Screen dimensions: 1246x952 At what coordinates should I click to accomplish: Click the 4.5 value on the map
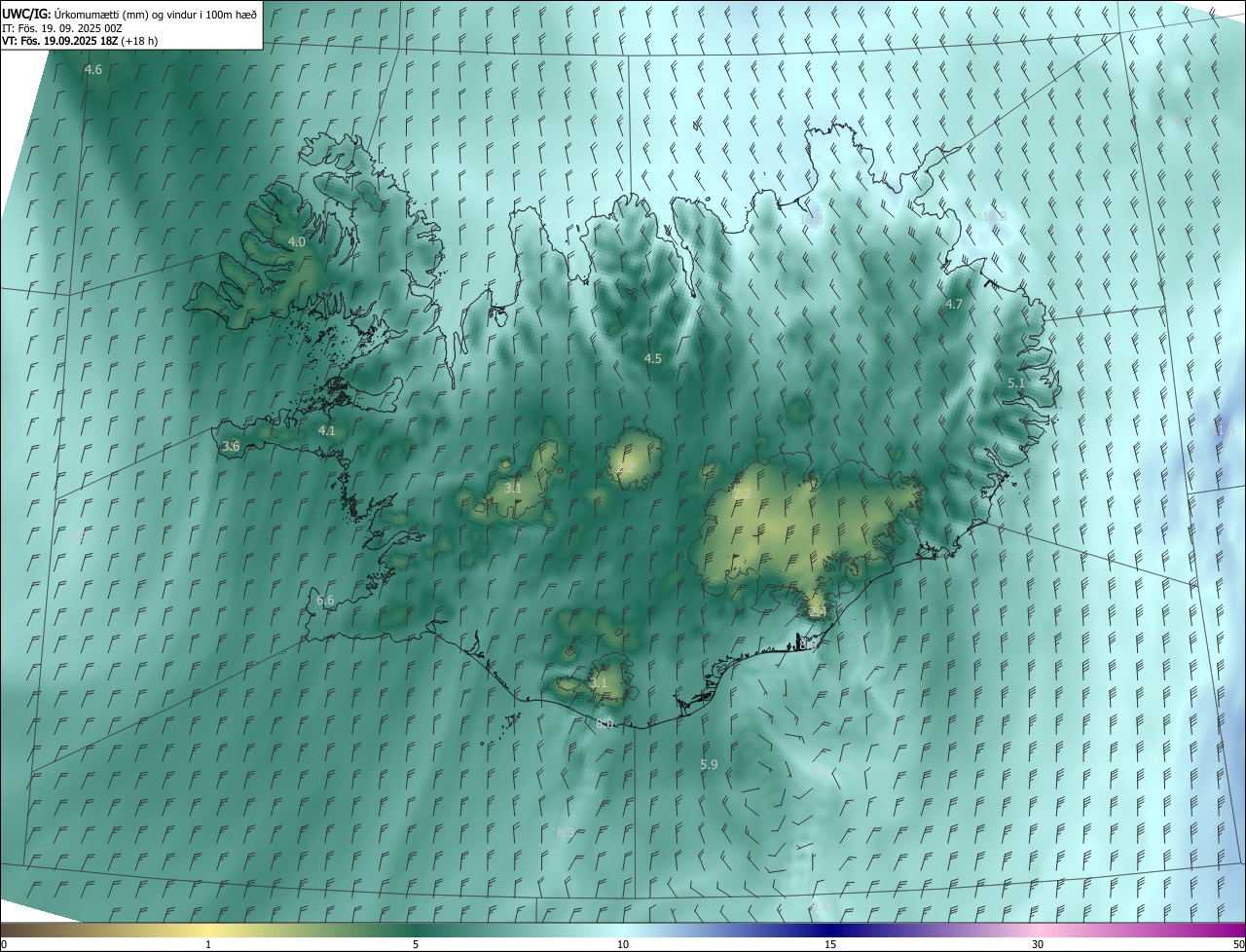click(653, 358)
